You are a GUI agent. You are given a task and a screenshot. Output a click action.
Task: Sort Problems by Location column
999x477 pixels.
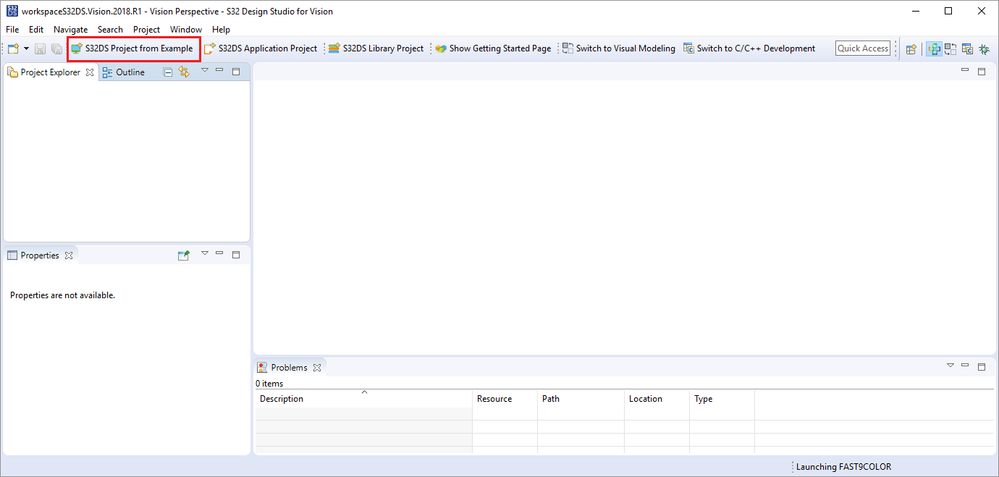pos(657,399)
